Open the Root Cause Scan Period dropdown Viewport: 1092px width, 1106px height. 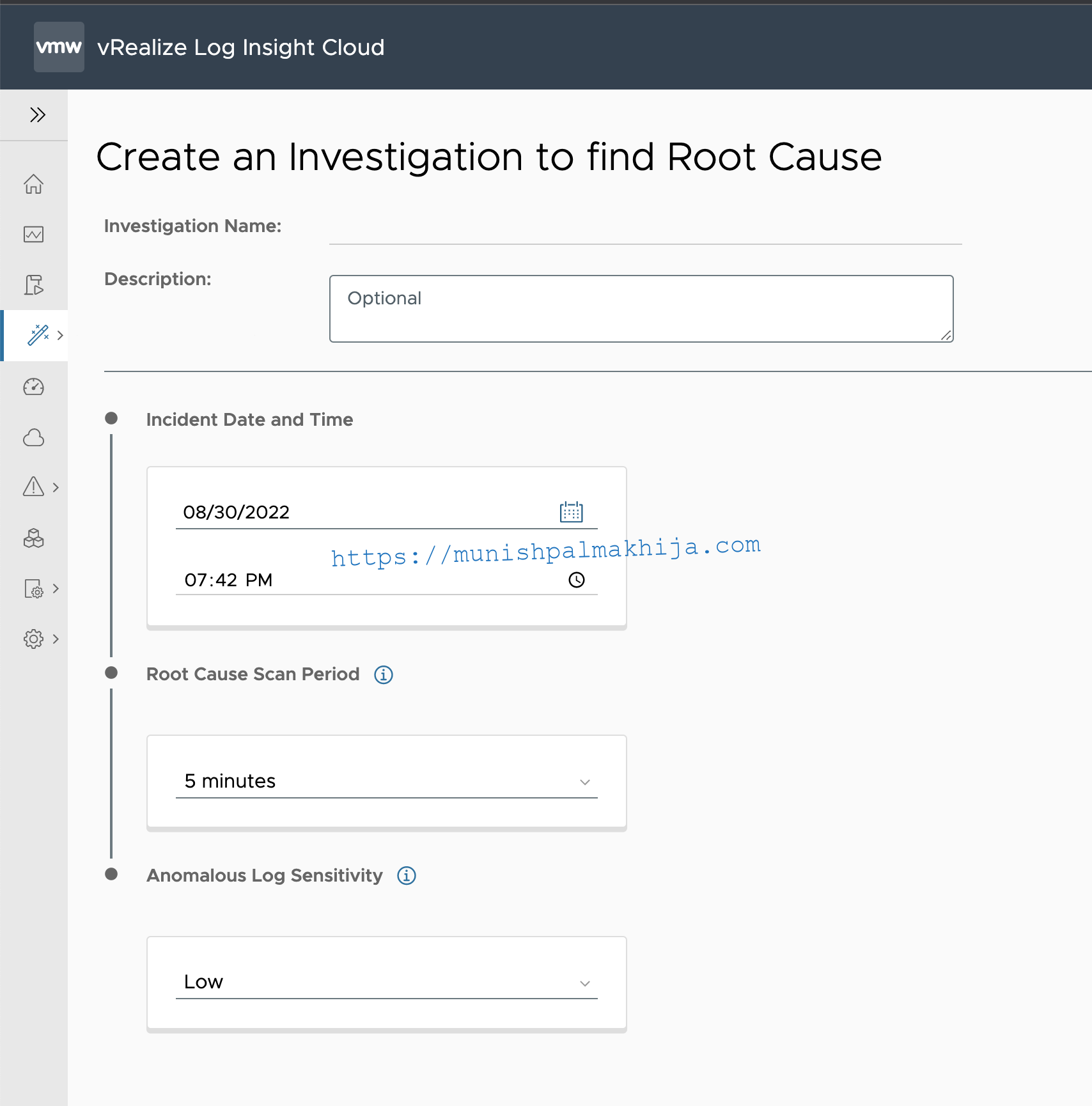pos(387,781)
